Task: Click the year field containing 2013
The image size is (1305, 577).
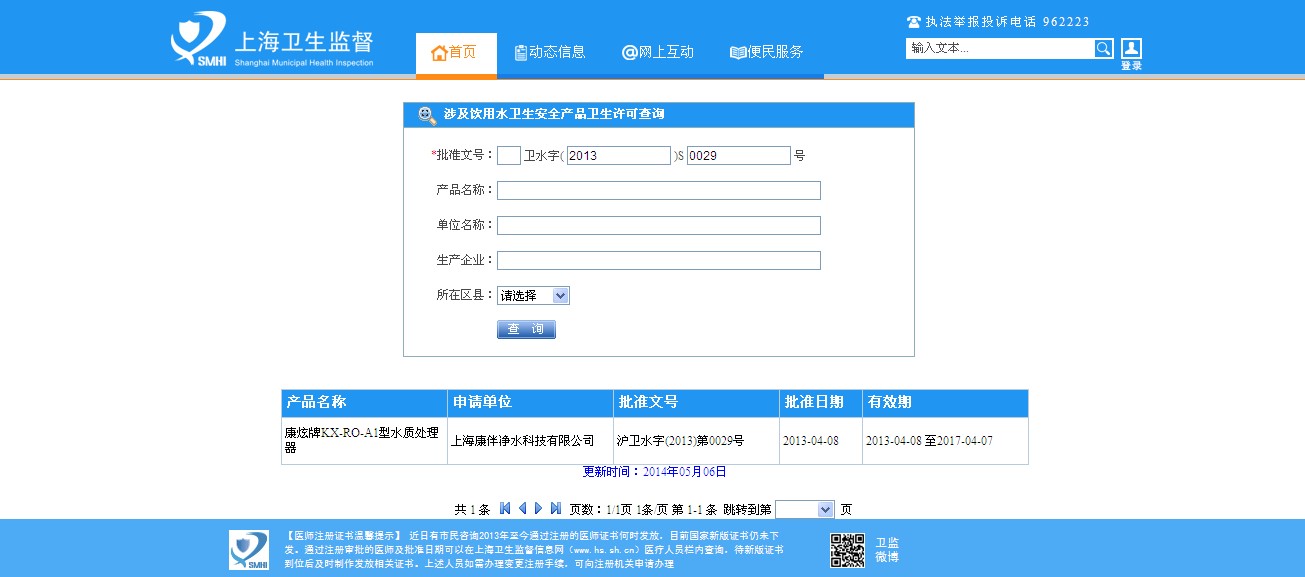Action: click(618, 155)
